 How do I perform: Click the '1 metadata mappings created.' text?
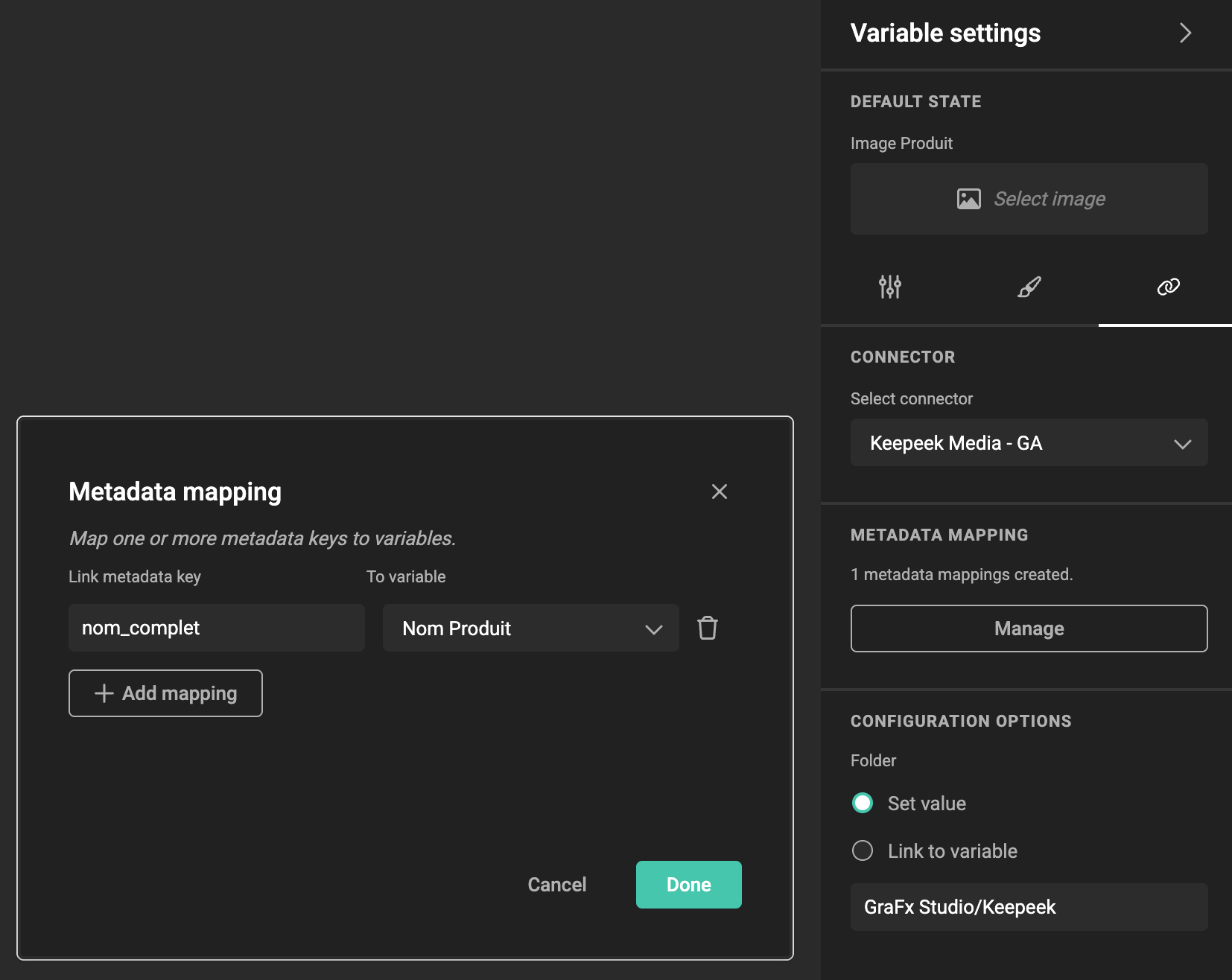point(961,575)
